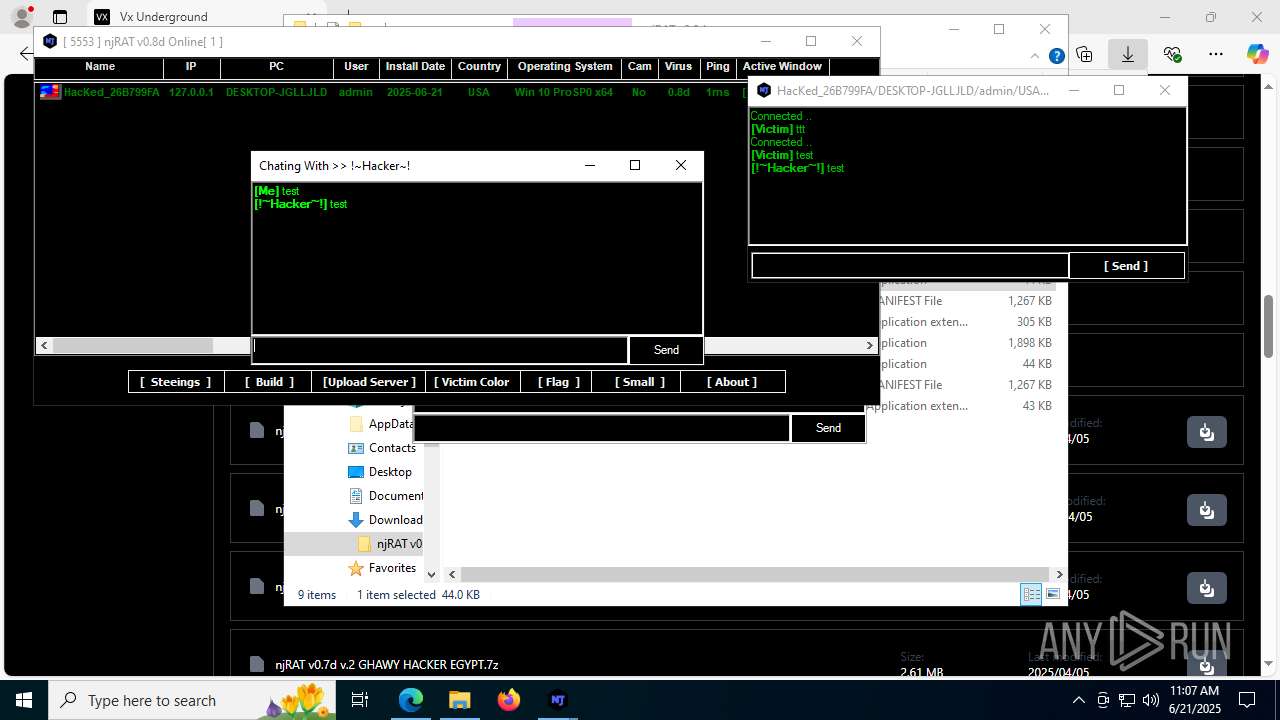Click the taskbar search box
The width and height of the screenshot is (1280, 720).
click(190, 700)
